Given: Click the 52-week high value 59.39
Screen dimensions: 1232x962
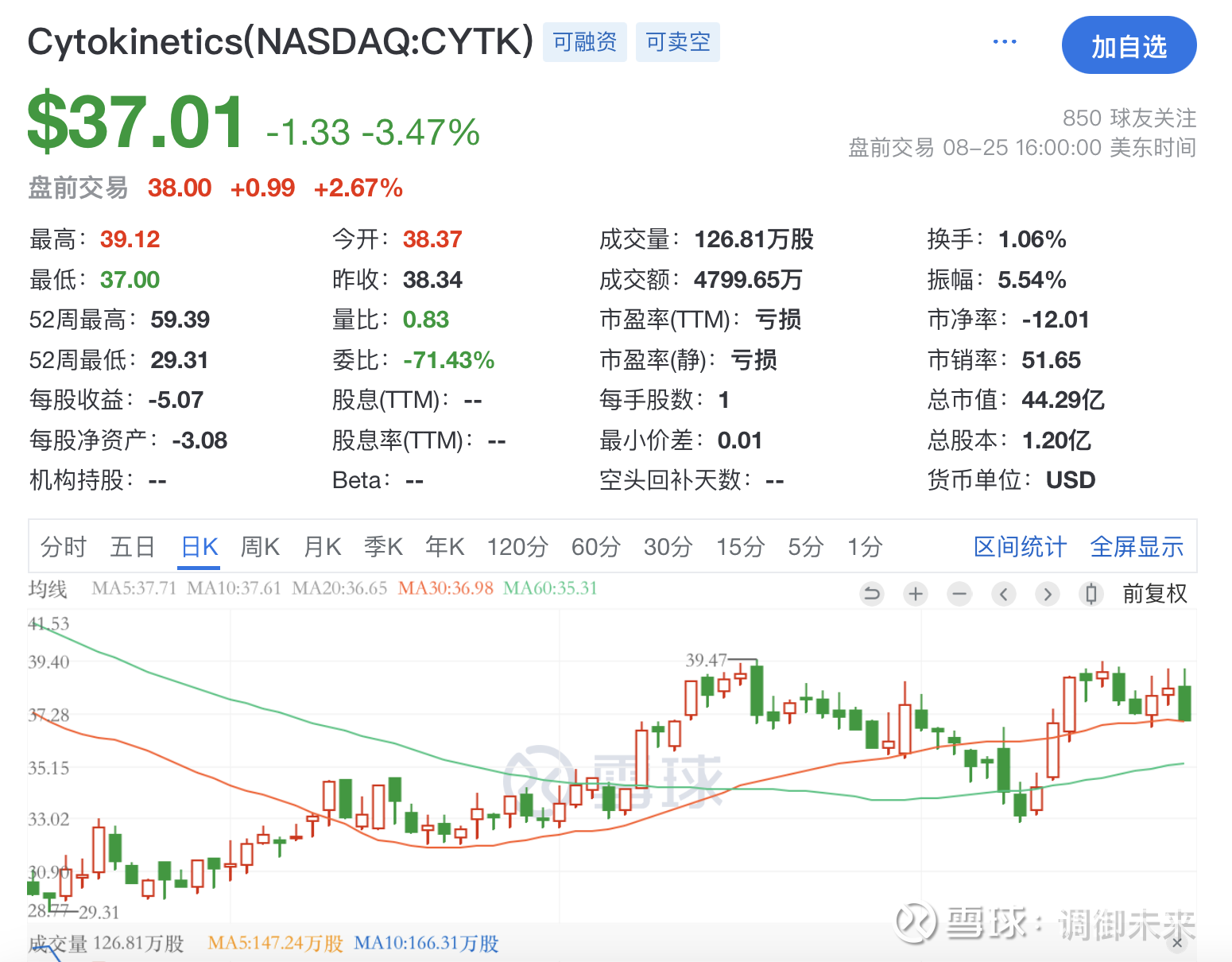Looking at the screenshot, I should [x=180, y=320].
